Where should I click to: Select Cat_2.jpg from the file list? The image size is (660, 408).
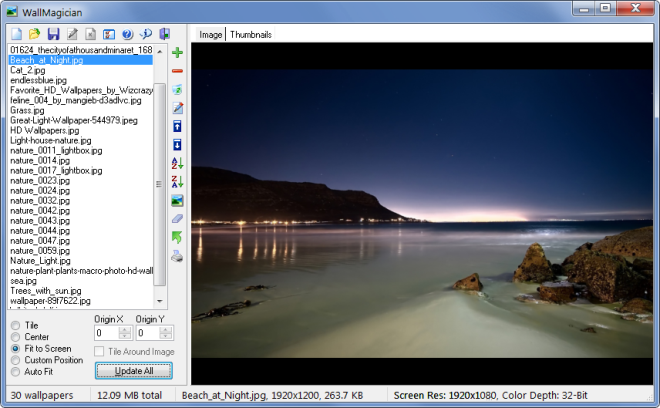[x=27, y=70]
